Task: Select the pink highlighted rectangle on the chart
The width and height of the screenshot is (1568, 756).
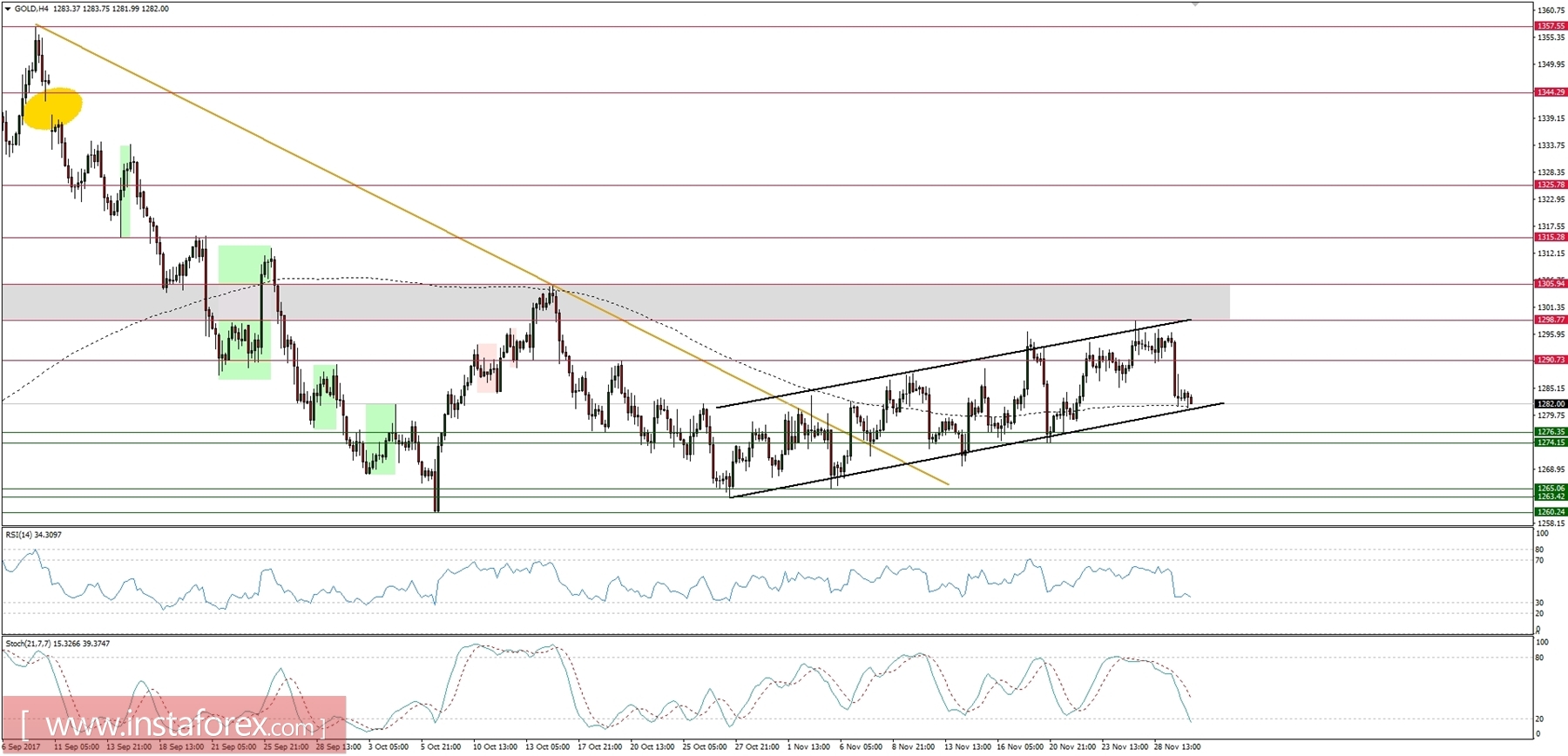Action: click(x=487, y=368)
